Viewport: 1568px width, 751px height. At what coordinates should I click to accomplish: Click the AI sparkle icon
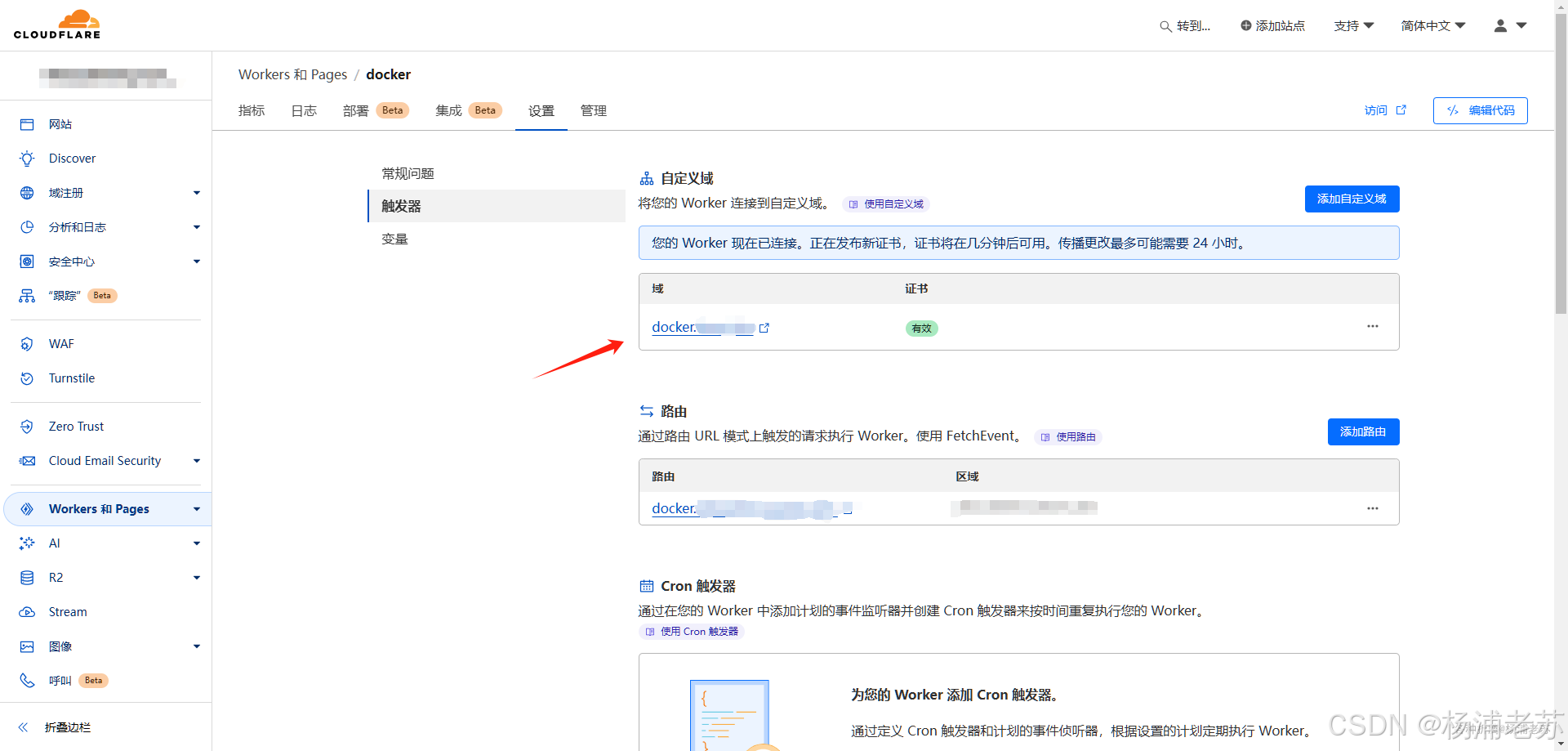pyautogui.click(x=27, y=543)
